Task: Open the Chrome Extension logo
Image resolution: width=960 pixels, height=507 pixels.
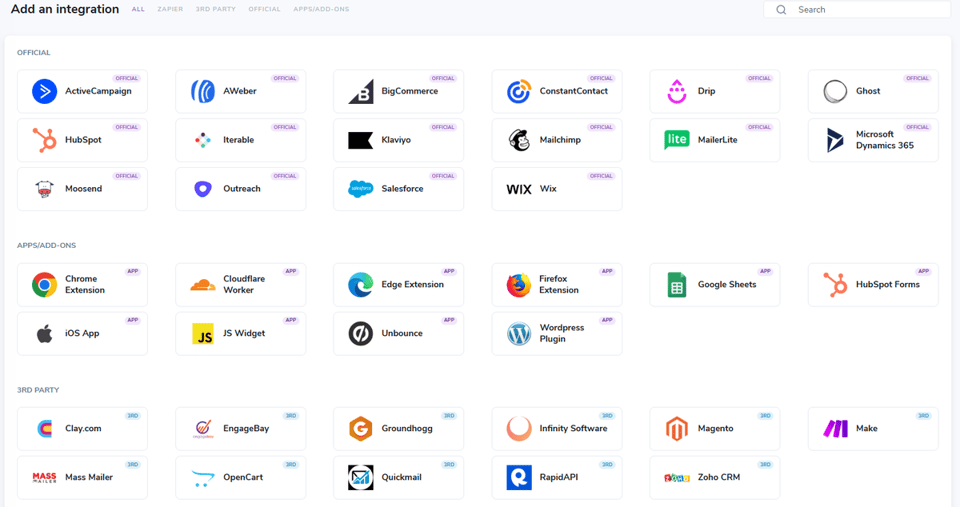Action: click(x=44, y=285)
